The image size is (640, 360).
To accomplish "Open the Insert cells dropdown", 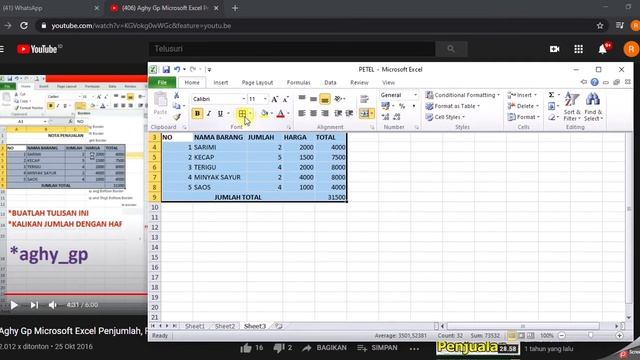I will (x=522, y=95).
